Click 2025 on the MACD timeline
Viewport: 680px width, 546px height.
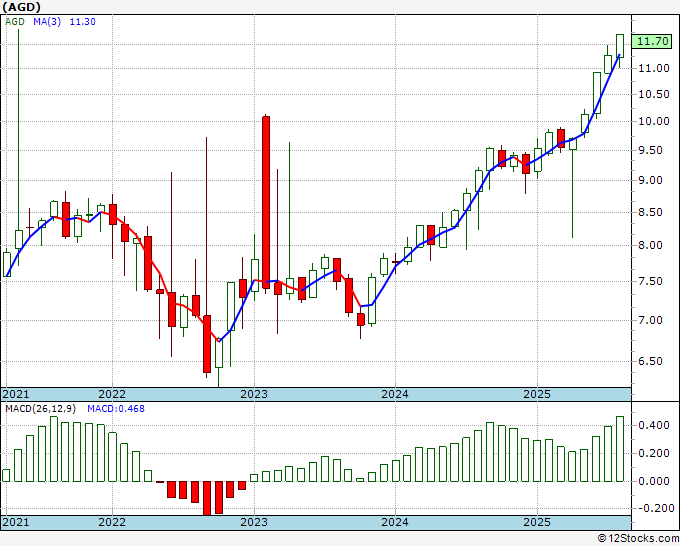537,522
